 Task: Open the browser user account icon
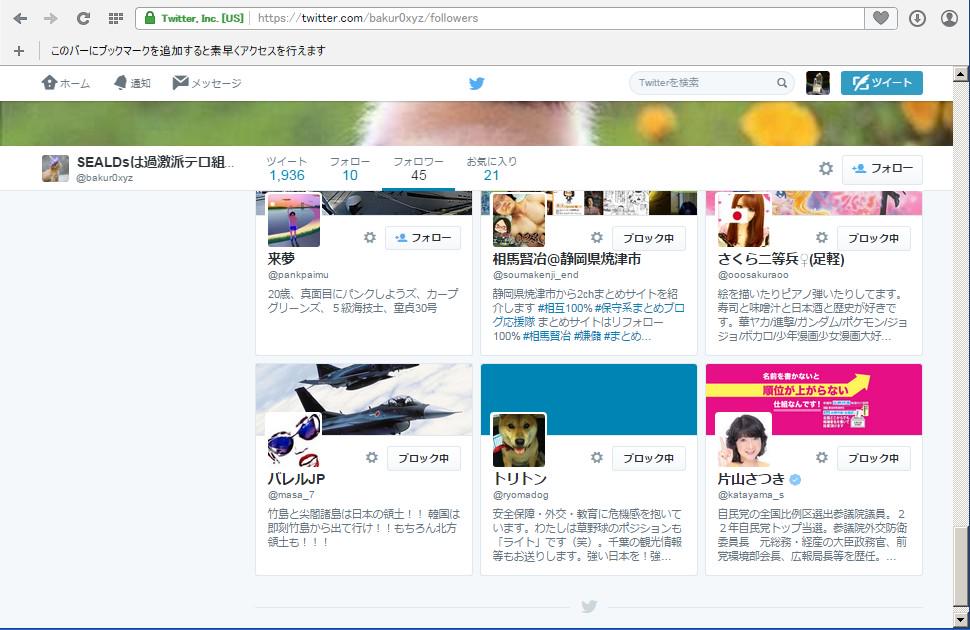950,19
